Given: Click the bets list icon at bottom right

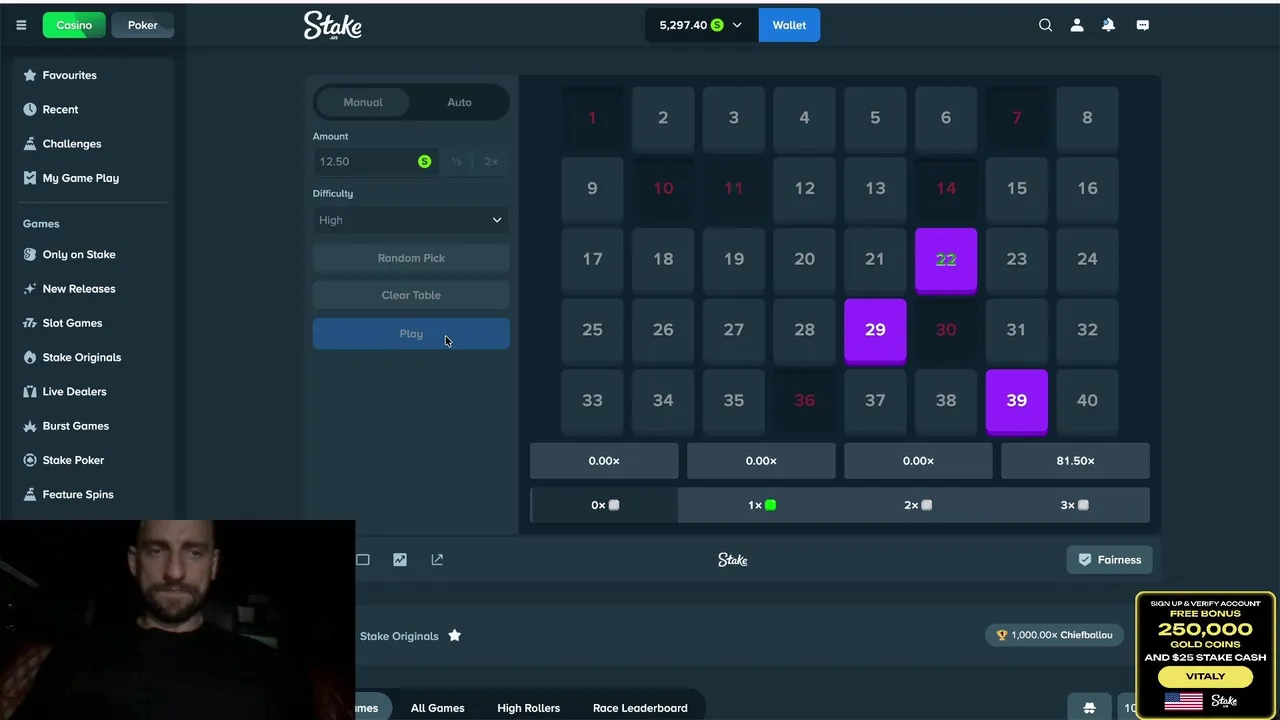Looking at the screenshot, I should pos(1089,708).
